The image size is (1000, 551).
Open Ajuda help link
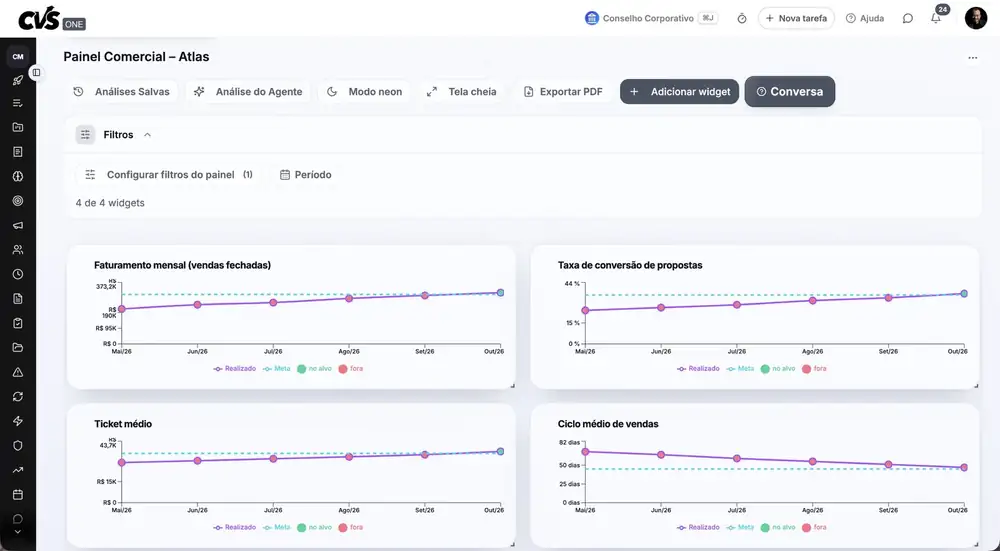pyautogui.click(x=865, y=18)
